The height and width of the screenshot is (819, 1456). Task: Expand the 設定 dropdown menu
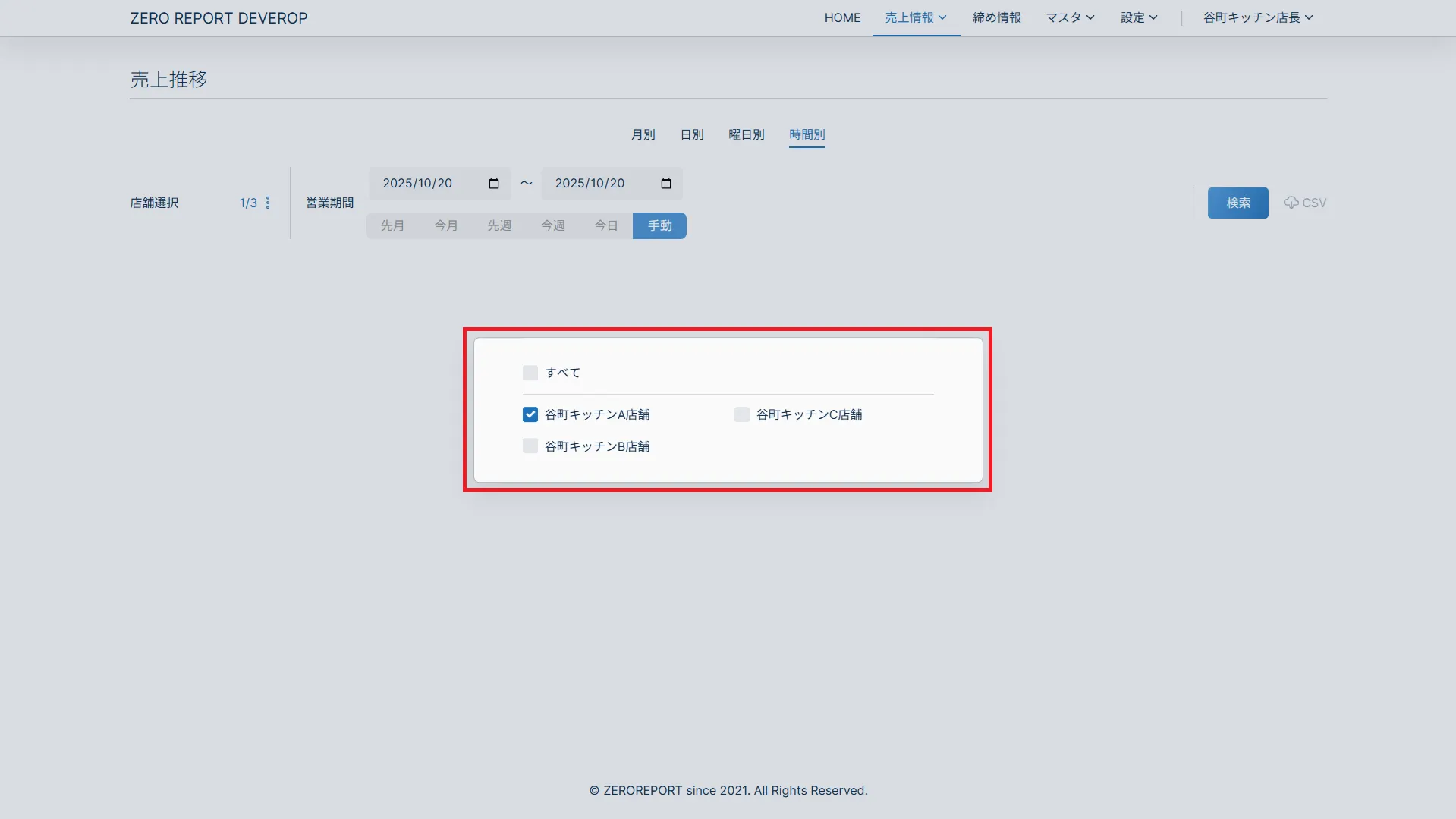coord(1139,17)
